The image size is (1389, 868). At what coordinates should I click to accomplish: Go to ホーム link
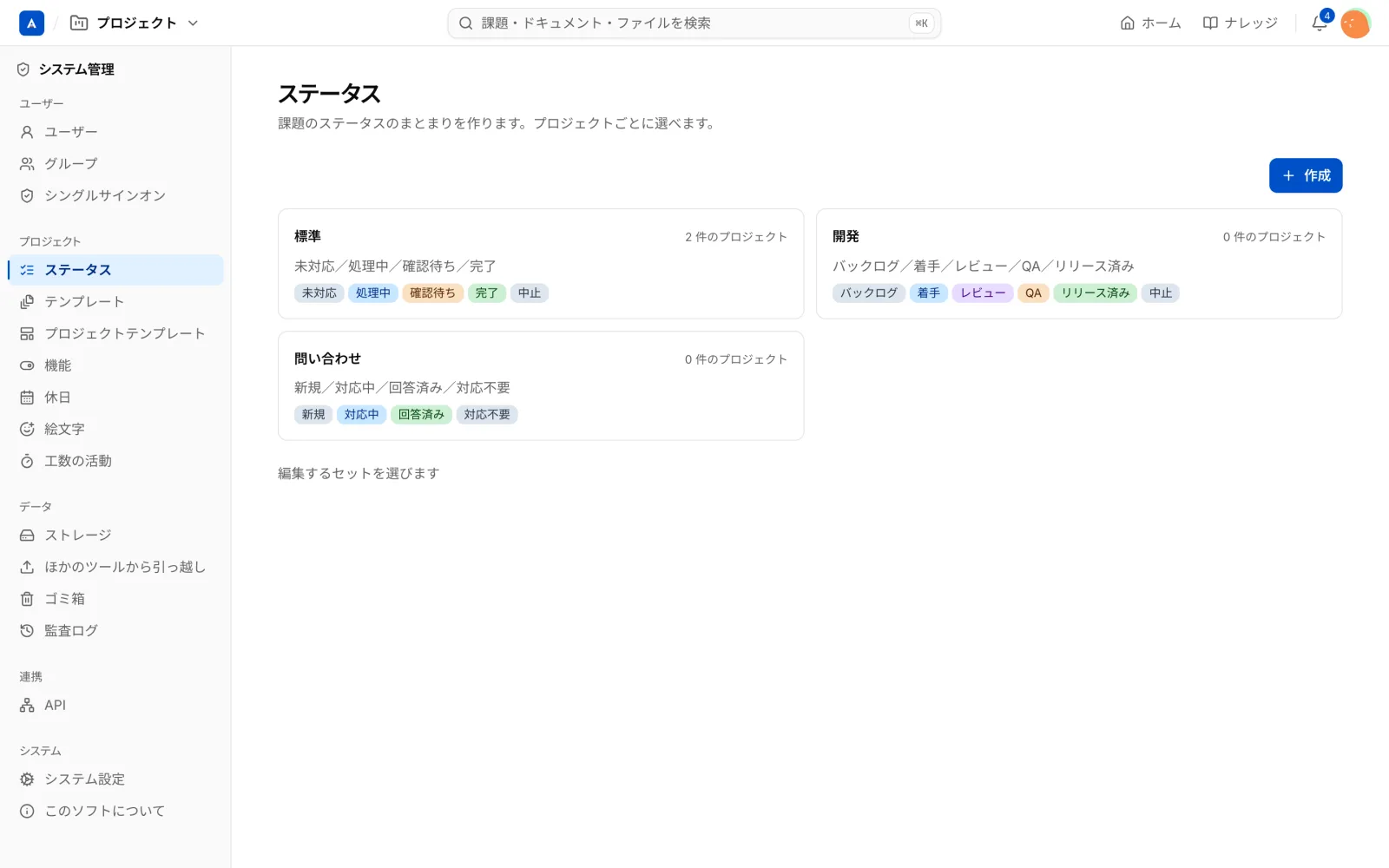click(1151, 23)
